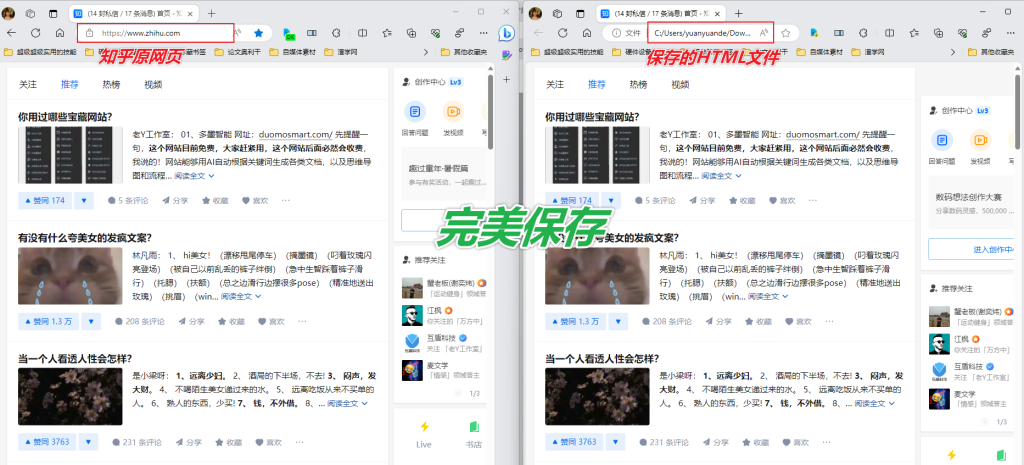Viewport: 1024px width, 465px height.
Task: Upvote 赞同 174 in the left window
Action: (x=45, y=200)
